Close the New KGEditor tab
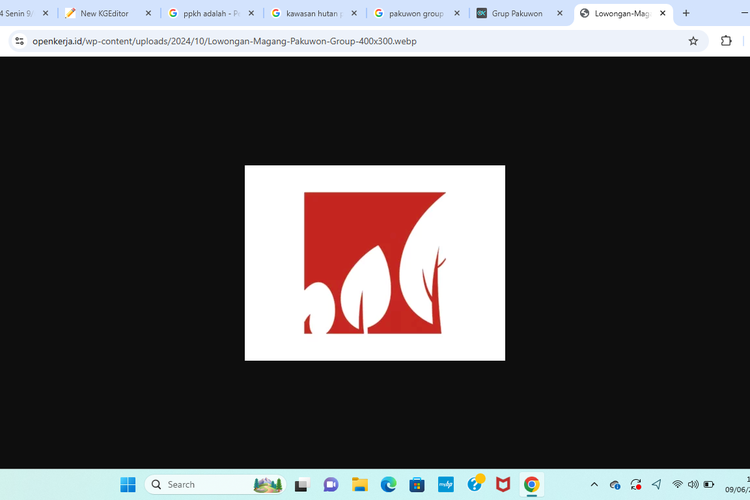 (x=148, y=13)
